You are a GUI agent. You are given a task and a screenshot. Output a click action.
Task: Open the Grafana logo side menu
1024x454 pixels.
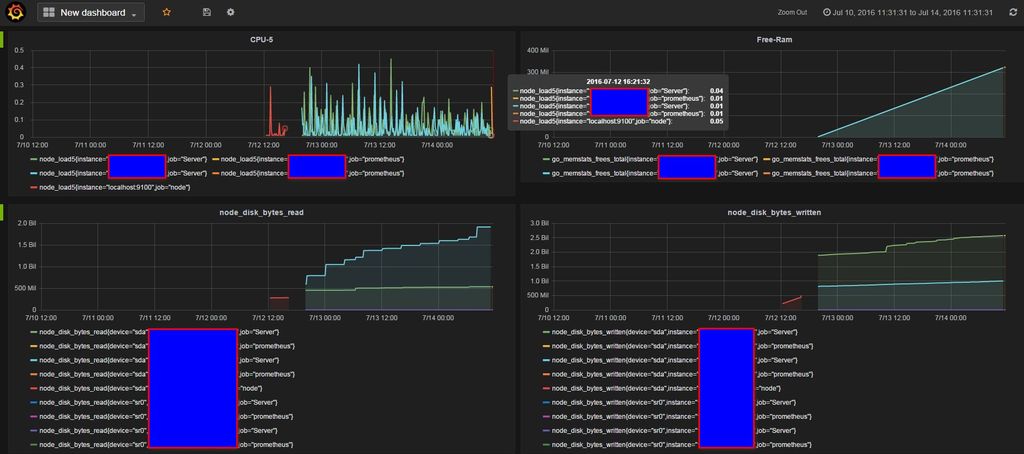(x=18, y=12)
